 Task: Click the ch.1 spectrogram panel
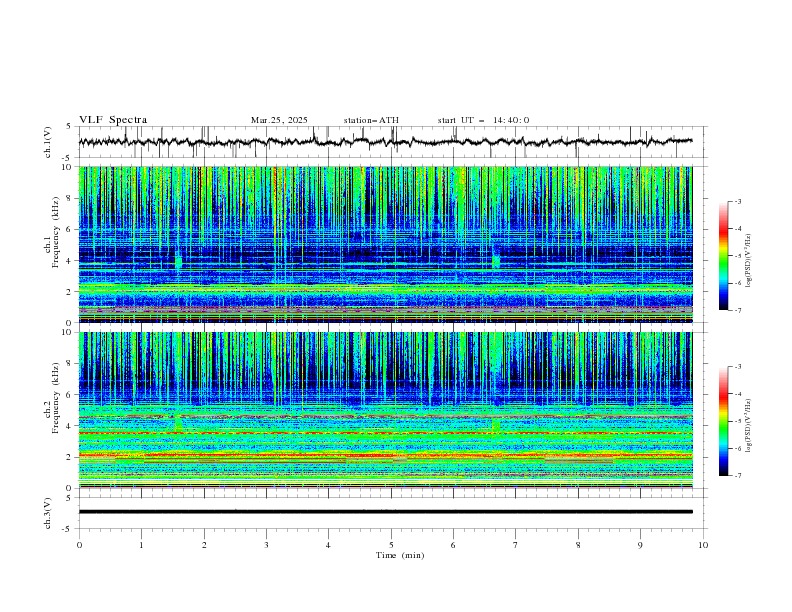[x=386, y=244]
